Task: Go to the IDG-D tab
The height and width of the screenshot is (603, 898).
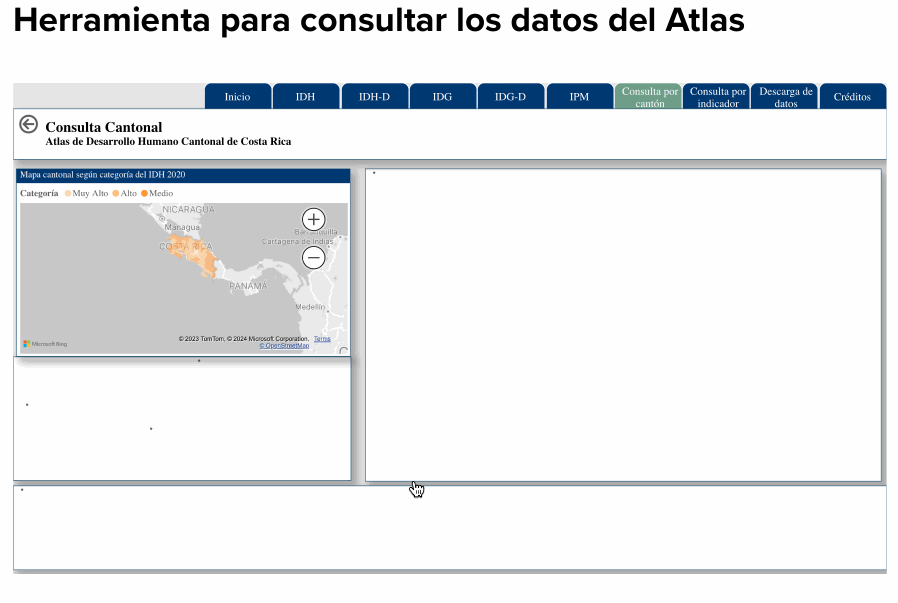Action: [510, 97]
